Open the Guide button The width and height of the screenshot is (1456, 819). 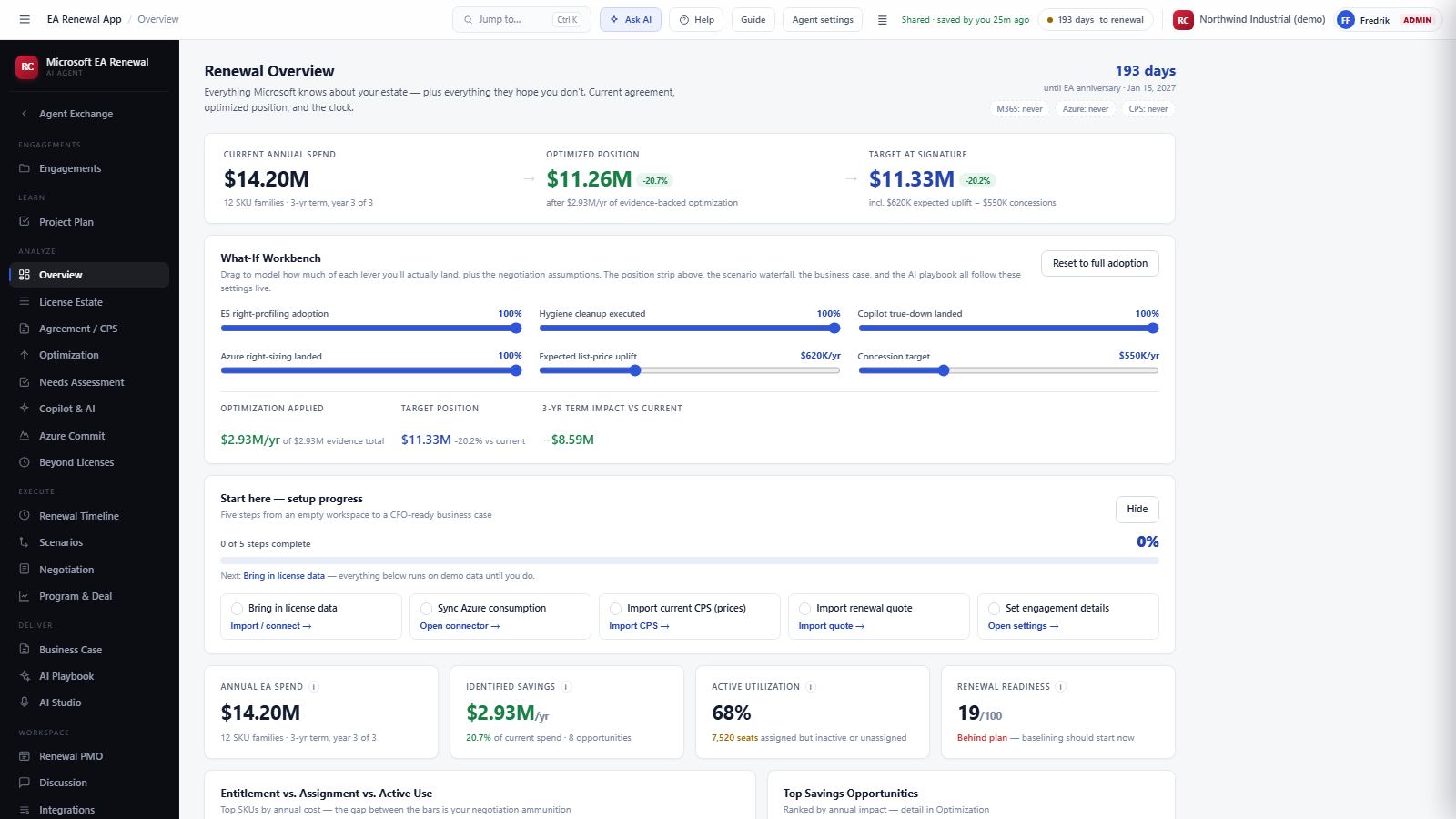click(753, 19)
